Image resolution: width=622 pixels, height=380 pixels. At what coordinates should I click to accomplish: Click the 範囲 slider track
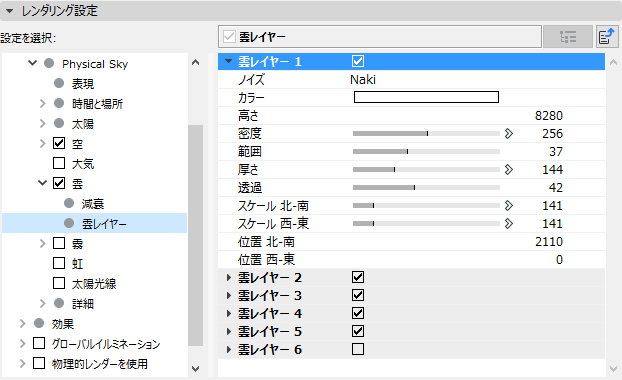pyautogui.click(x=426, y=152)
